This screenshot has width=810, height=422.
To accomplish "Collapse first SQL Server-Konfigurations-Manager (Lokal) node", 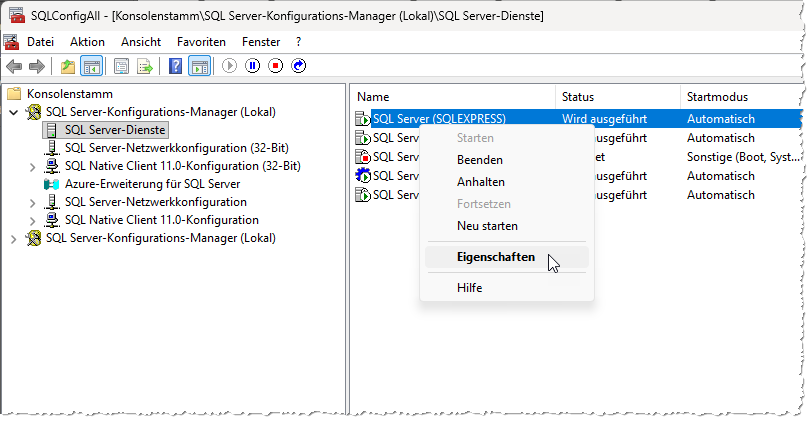I will [x=14, y=112].
